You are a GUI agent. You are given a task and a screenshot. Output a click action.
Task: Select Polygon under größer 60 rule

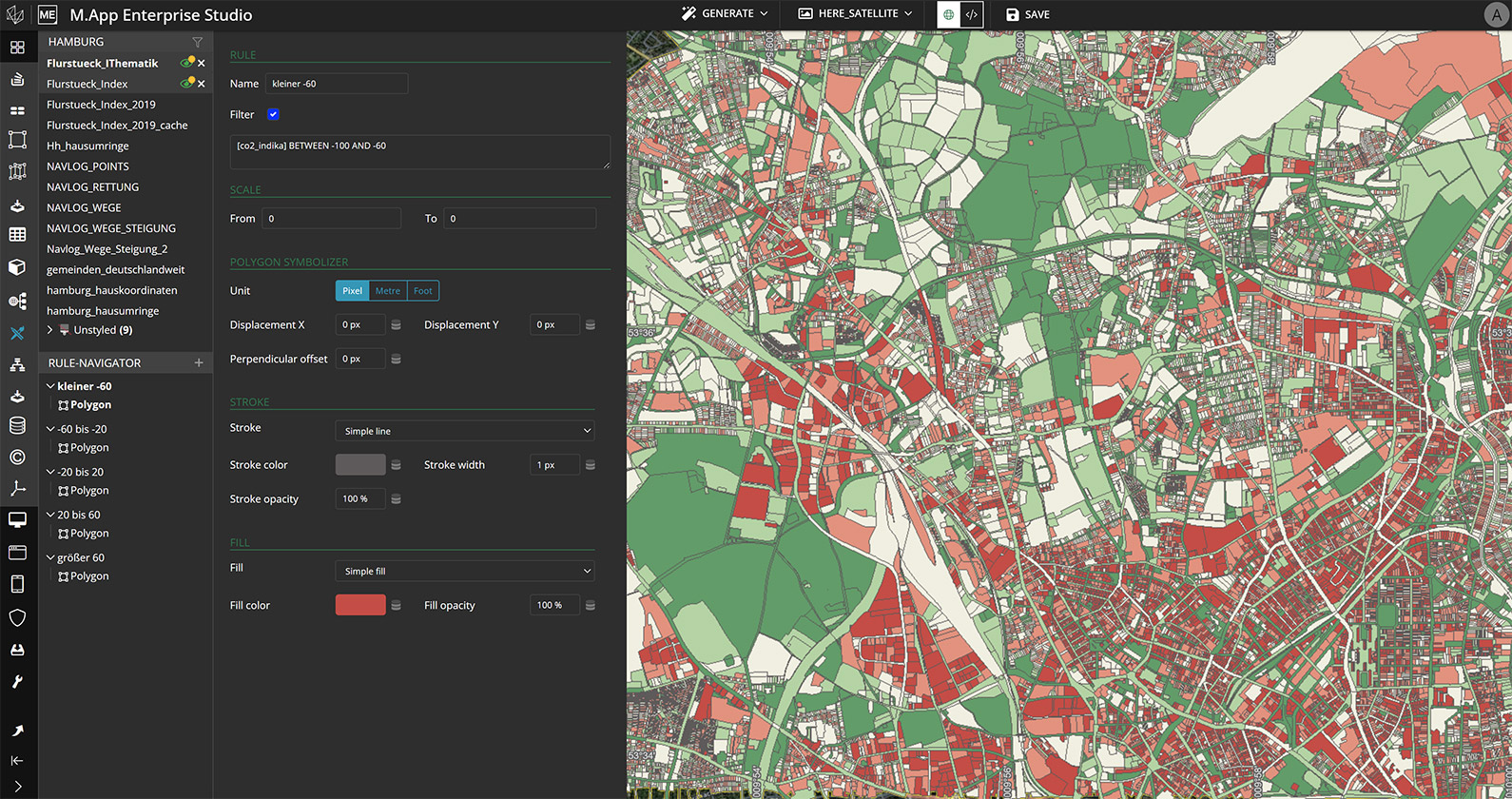84,576
